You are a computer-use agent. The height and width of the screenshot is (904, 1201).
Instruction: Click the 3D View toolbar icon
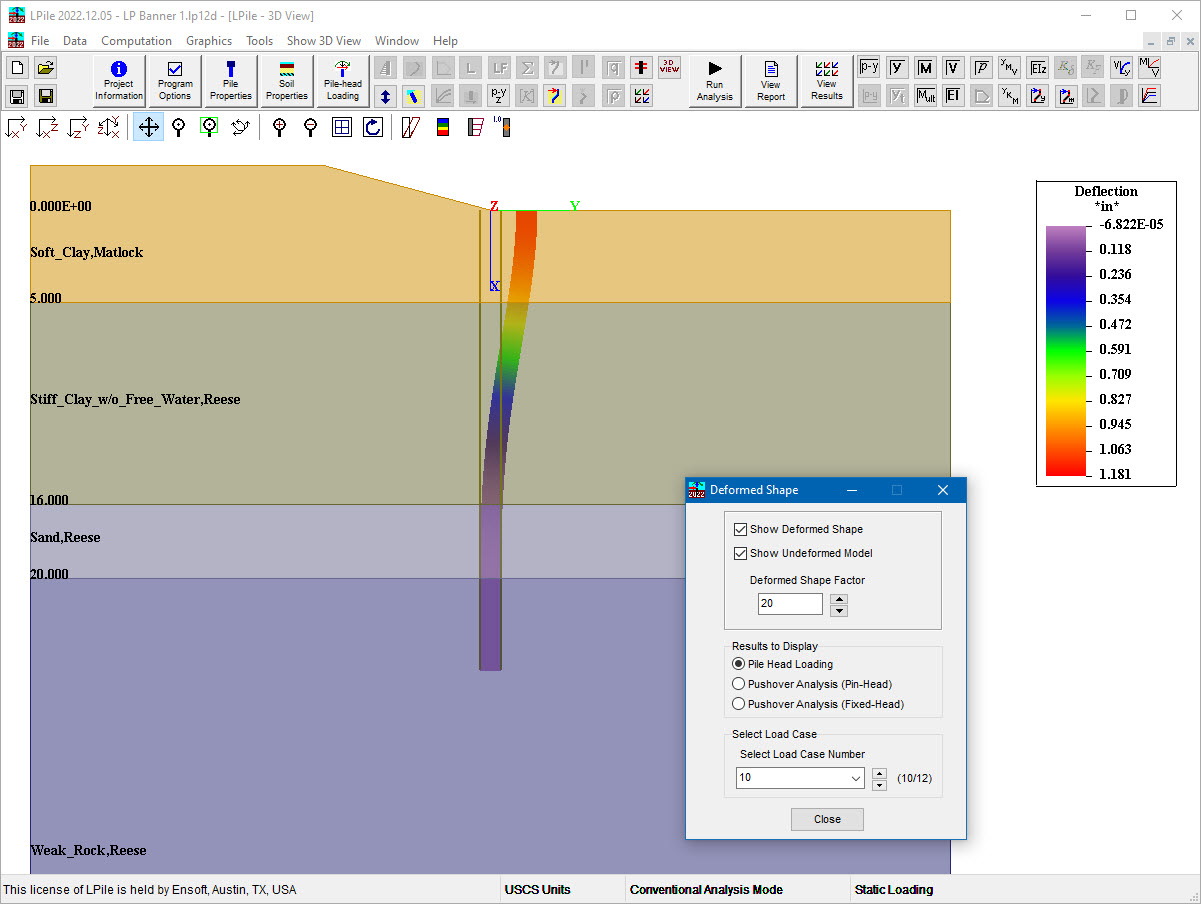(669, 68)
